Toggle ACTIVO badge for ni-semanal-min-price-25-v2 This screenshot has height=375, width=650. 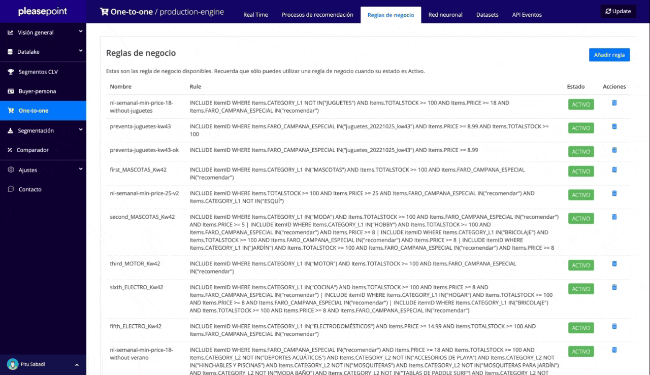click(x=580, y=195)
